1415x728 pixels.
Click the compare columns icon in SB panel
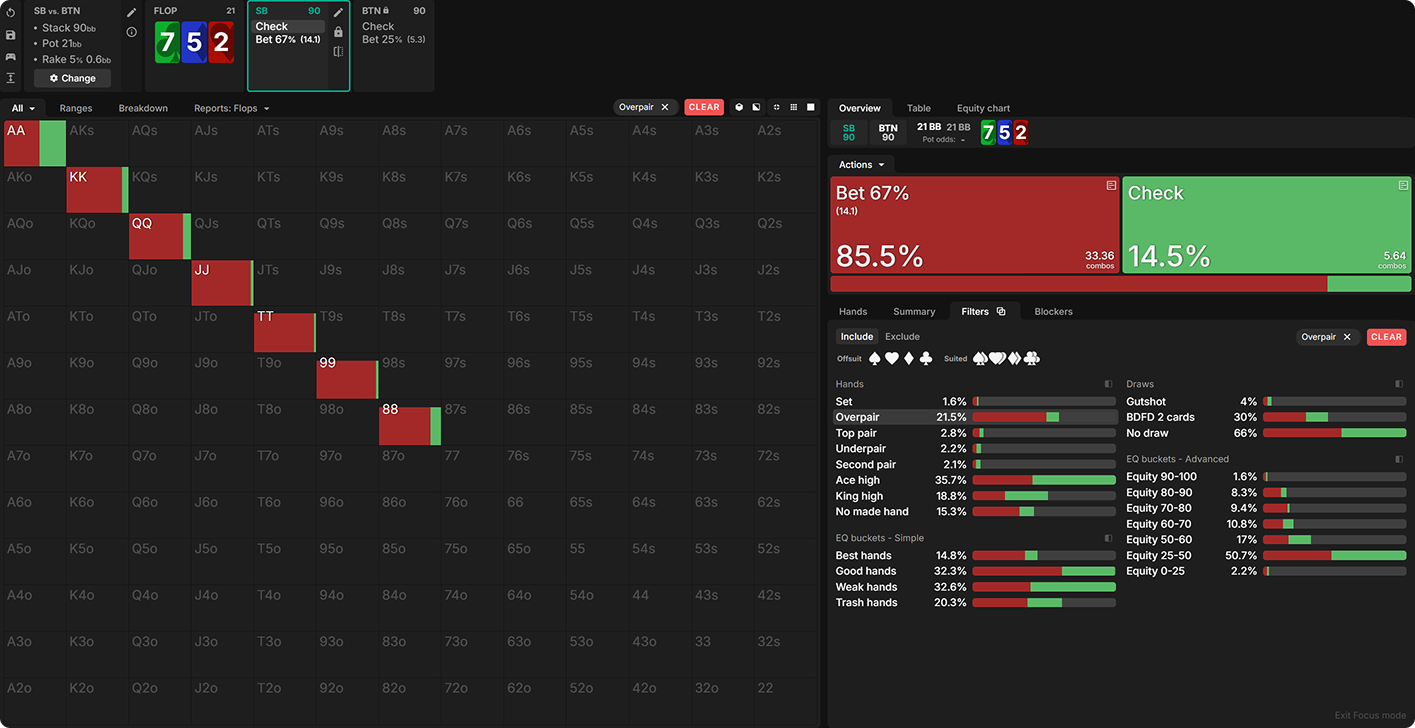(x=338, y=52)
